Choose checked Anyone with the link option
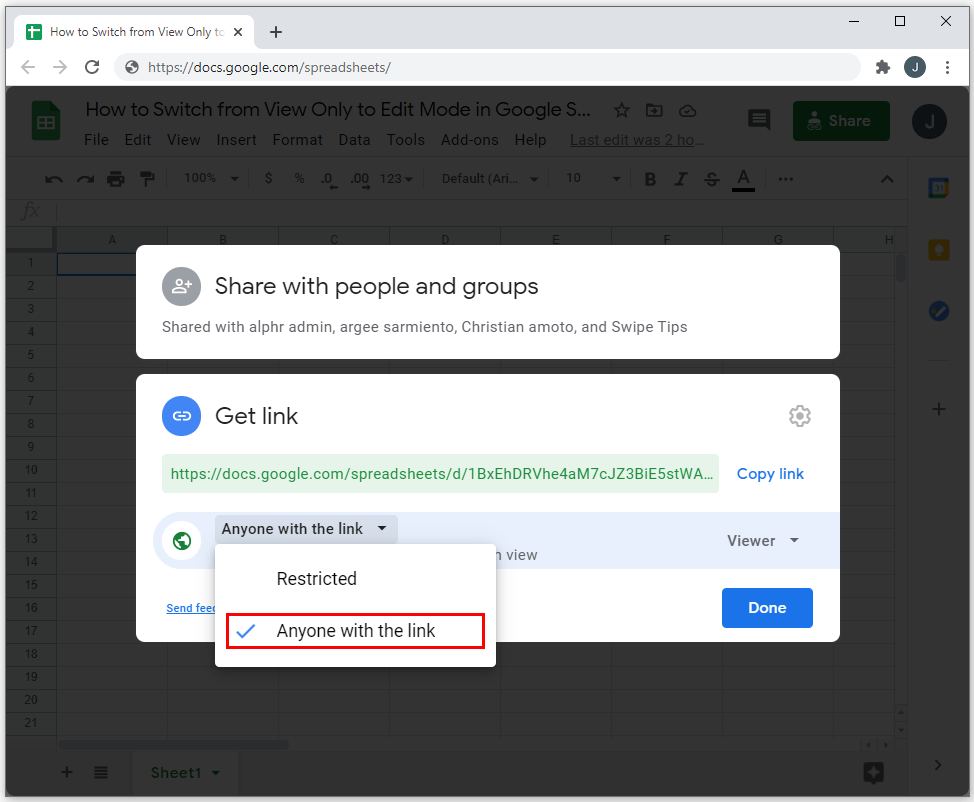 [x=355, y=631]
